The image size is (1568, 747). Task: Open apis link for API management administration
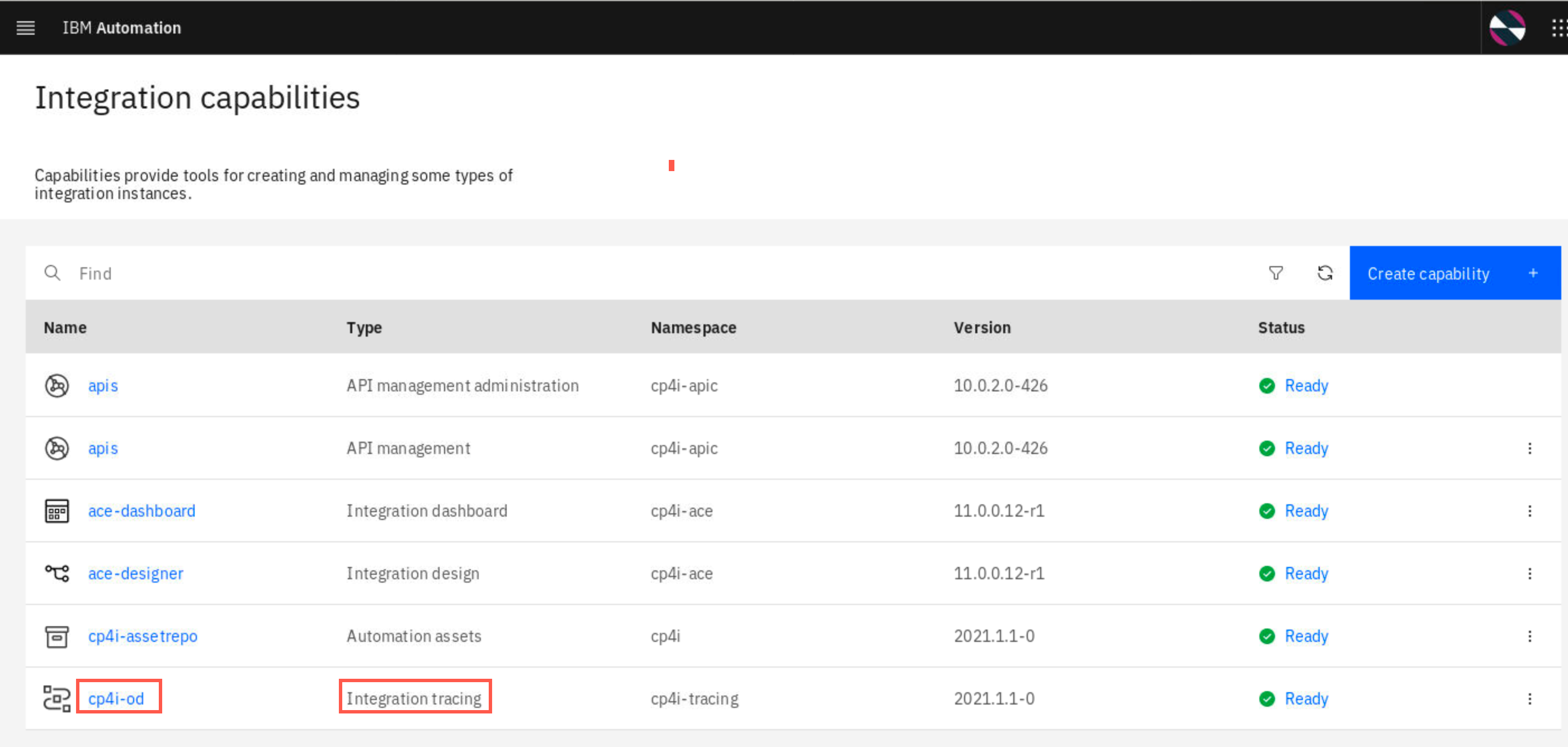[103, 385]
